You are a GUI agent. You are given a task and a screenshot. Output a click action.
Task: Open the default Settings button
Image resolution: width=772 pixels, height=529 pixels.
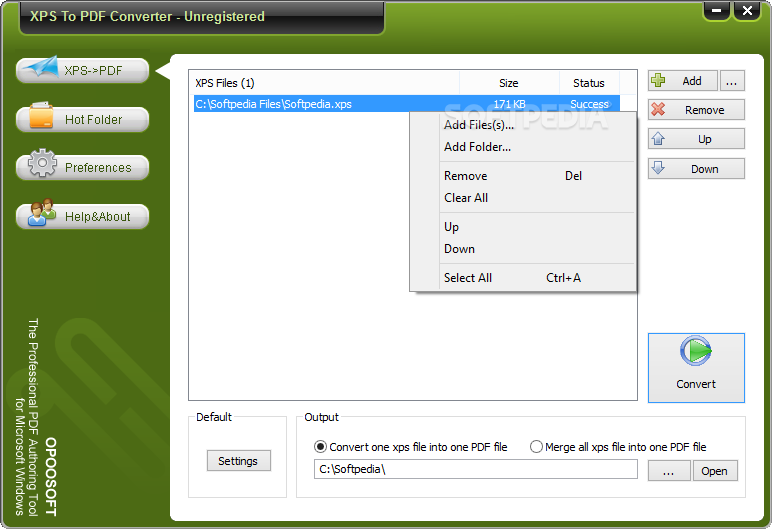pyautogui.click(x=238, y=461)
